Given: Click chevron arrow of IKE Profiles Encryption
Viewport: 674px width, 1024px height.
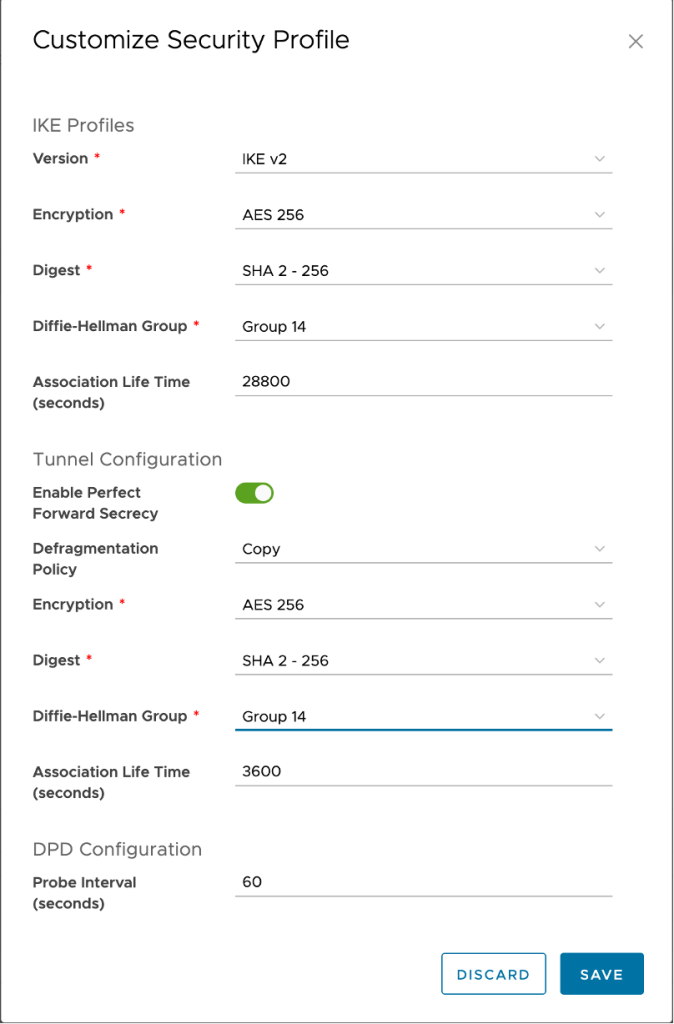Looking at the screenshot, I should [599, 215].
